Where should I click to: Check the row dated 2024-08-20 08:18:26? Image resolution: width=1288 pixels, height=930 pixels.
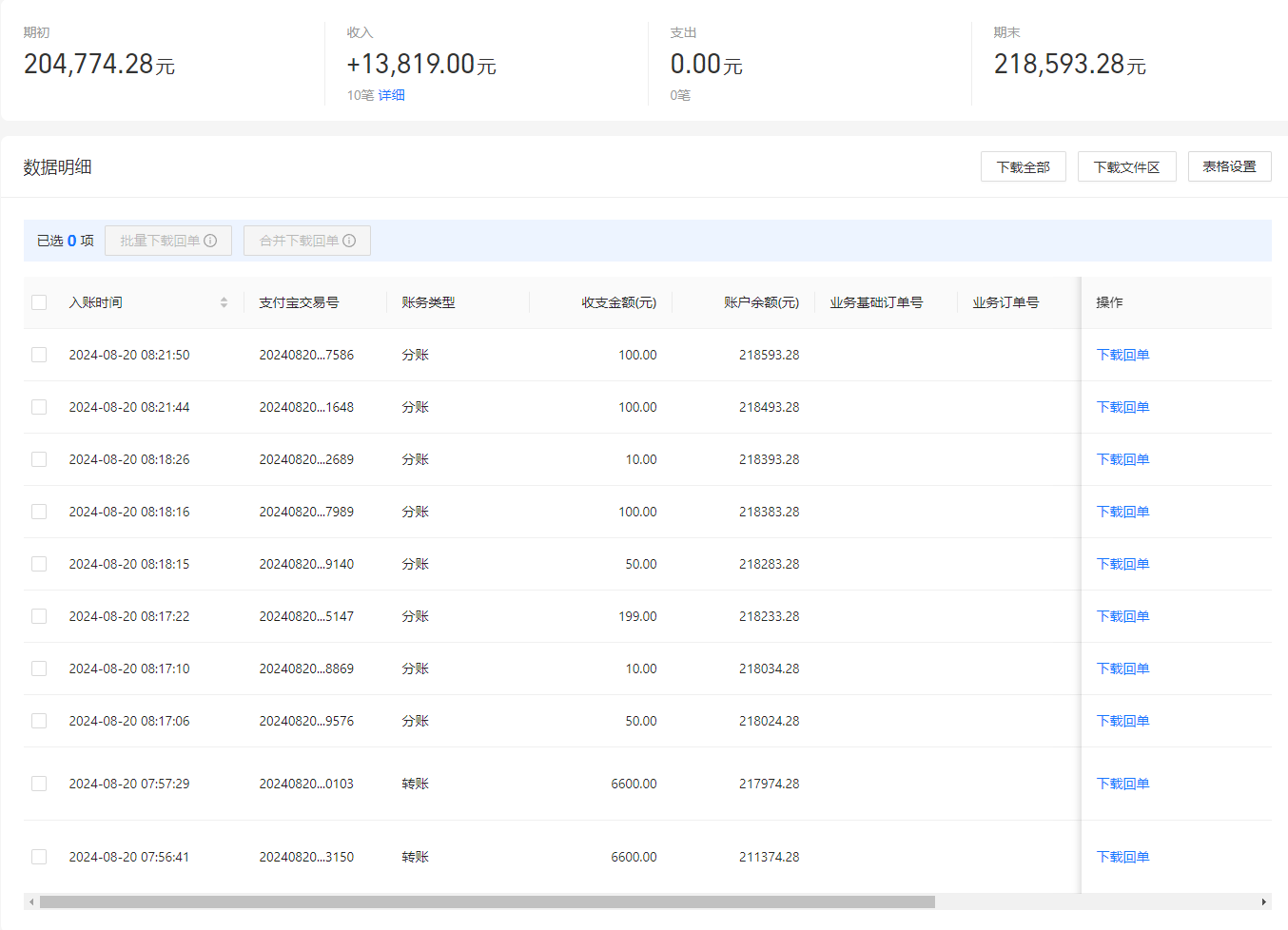(x=39, y=459)
